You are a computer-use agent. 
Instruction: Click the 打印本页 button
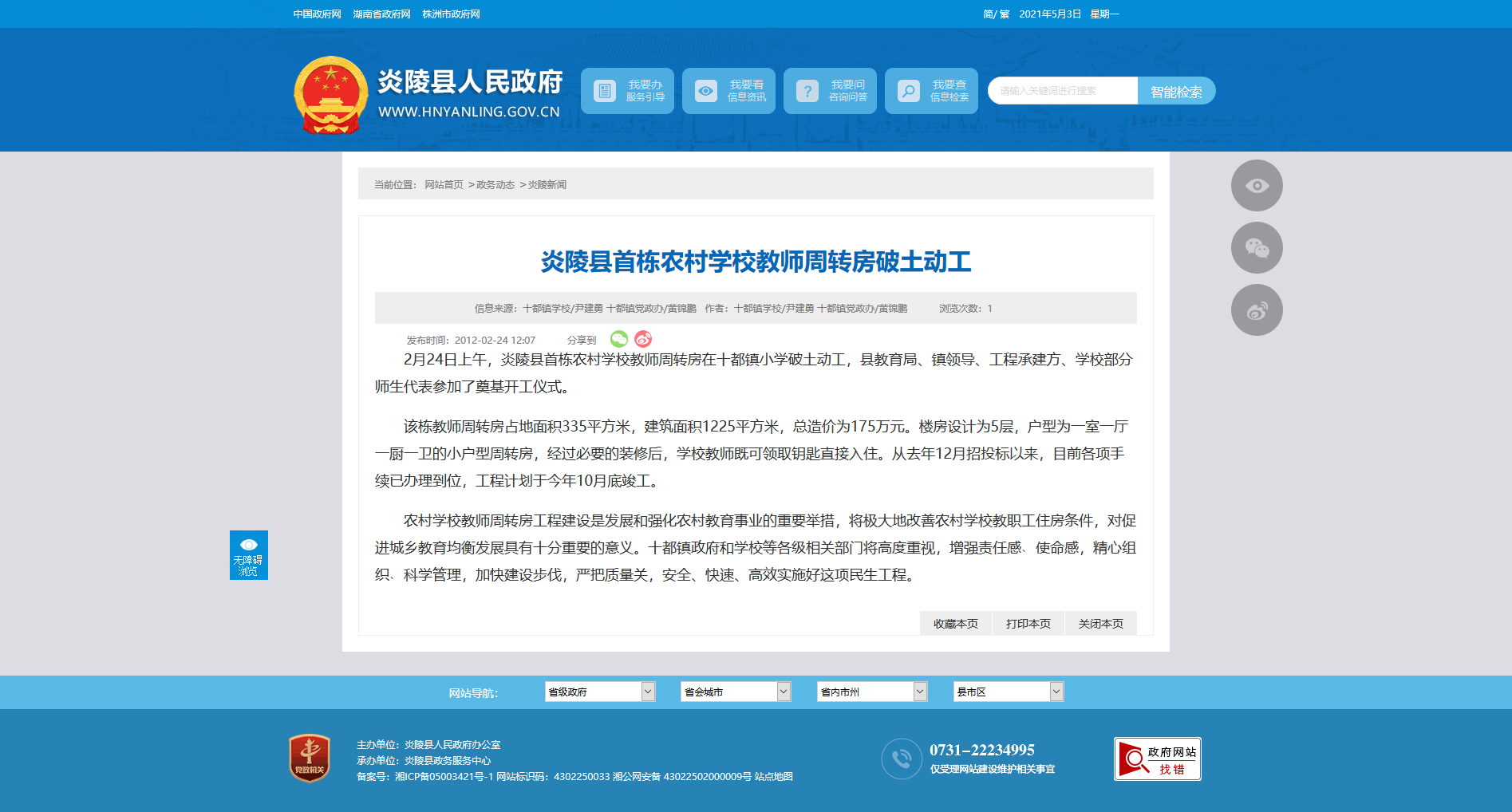pos(1028,624)
